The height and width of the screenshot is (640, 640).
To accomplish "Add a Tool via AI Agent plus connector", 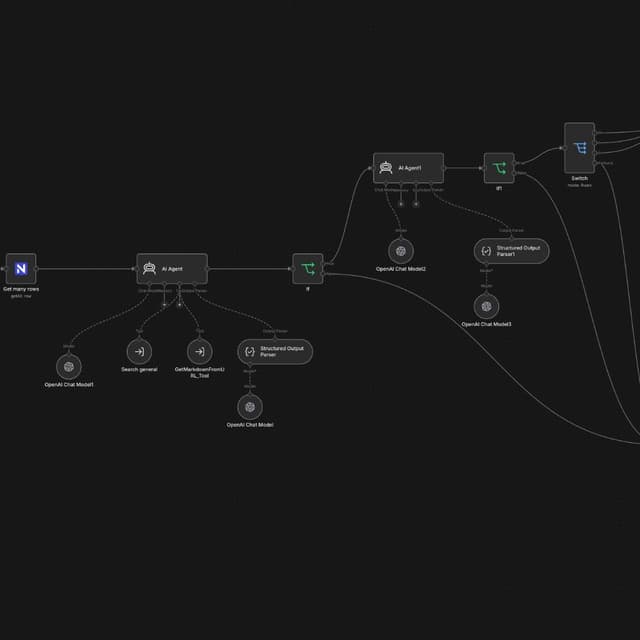I will (179, 304).
